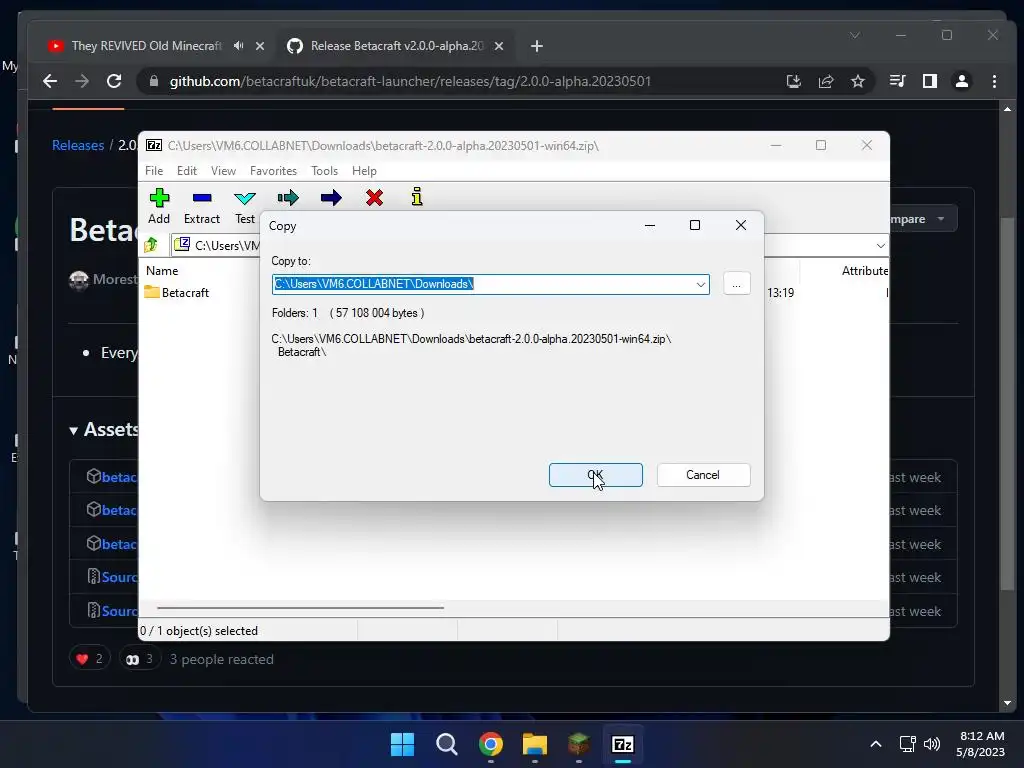Screen dimensions: 1024x768
Task: Show hidden tray icons chevron
Action: [x=876, y=744]
